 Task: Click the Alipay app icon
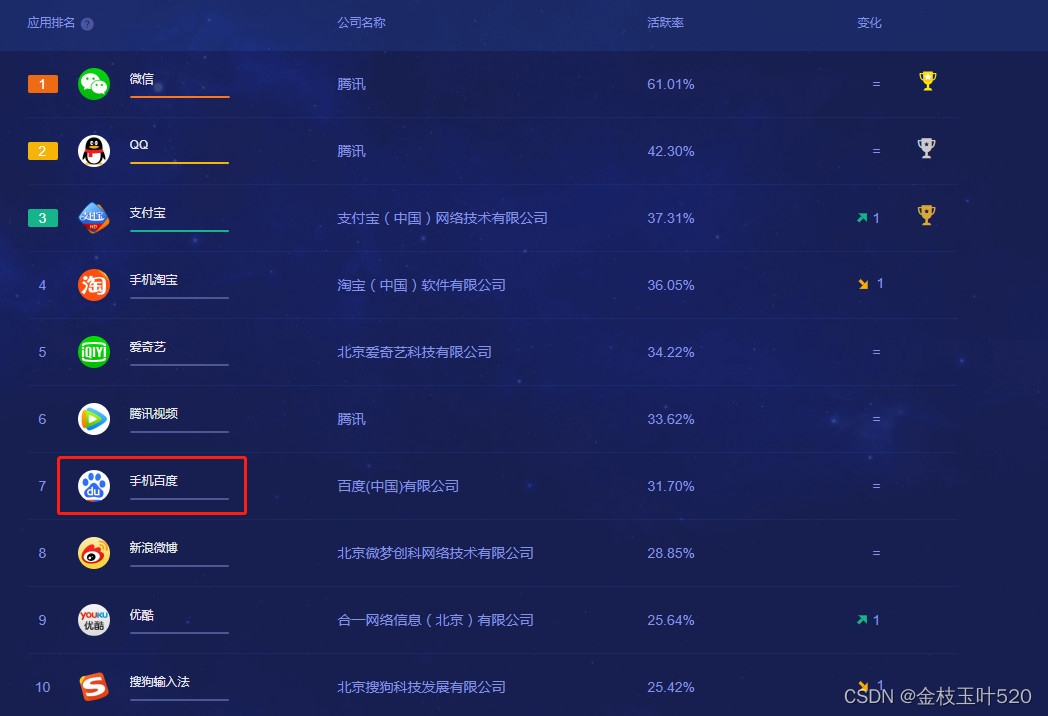(94, 218)
